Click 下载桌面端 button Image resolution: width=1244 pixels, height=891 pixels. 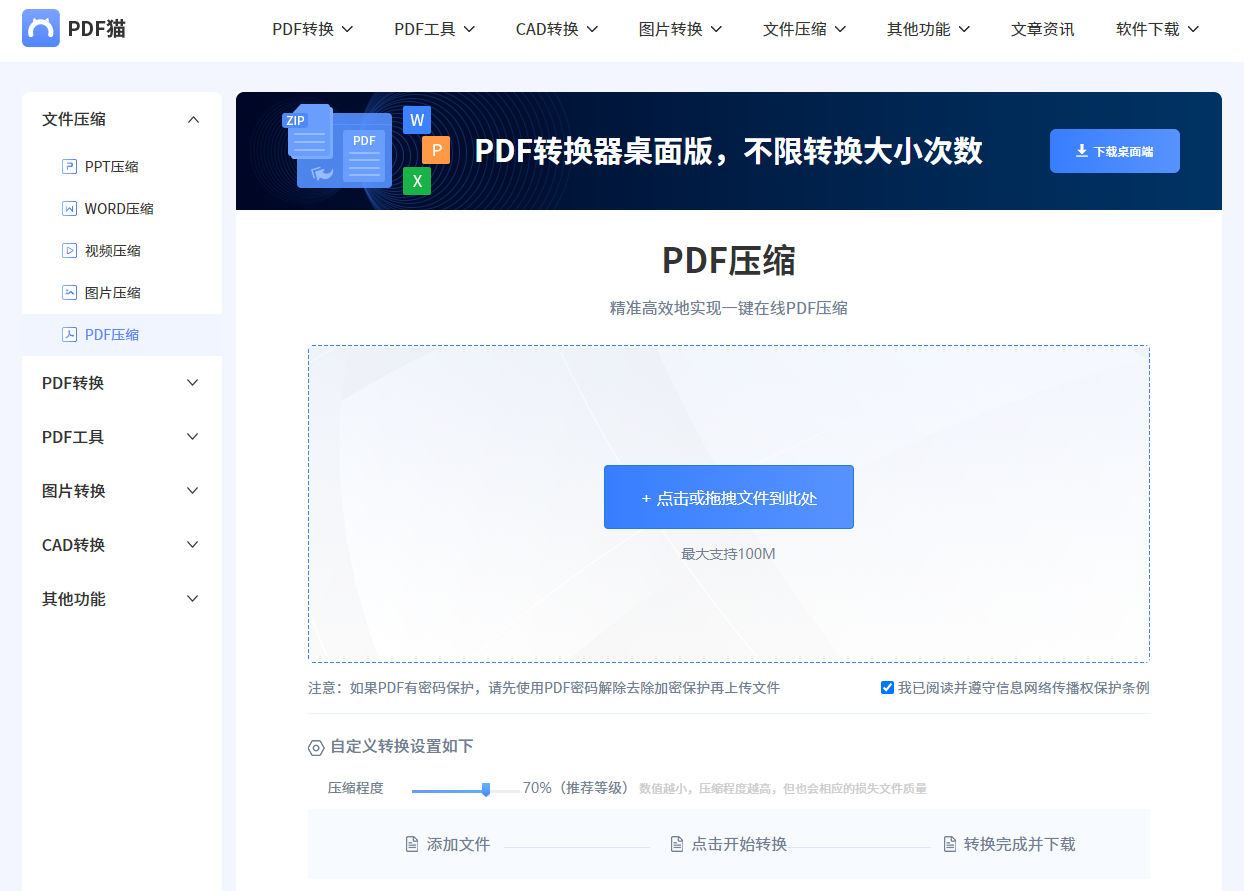(x=1115, y=151)
